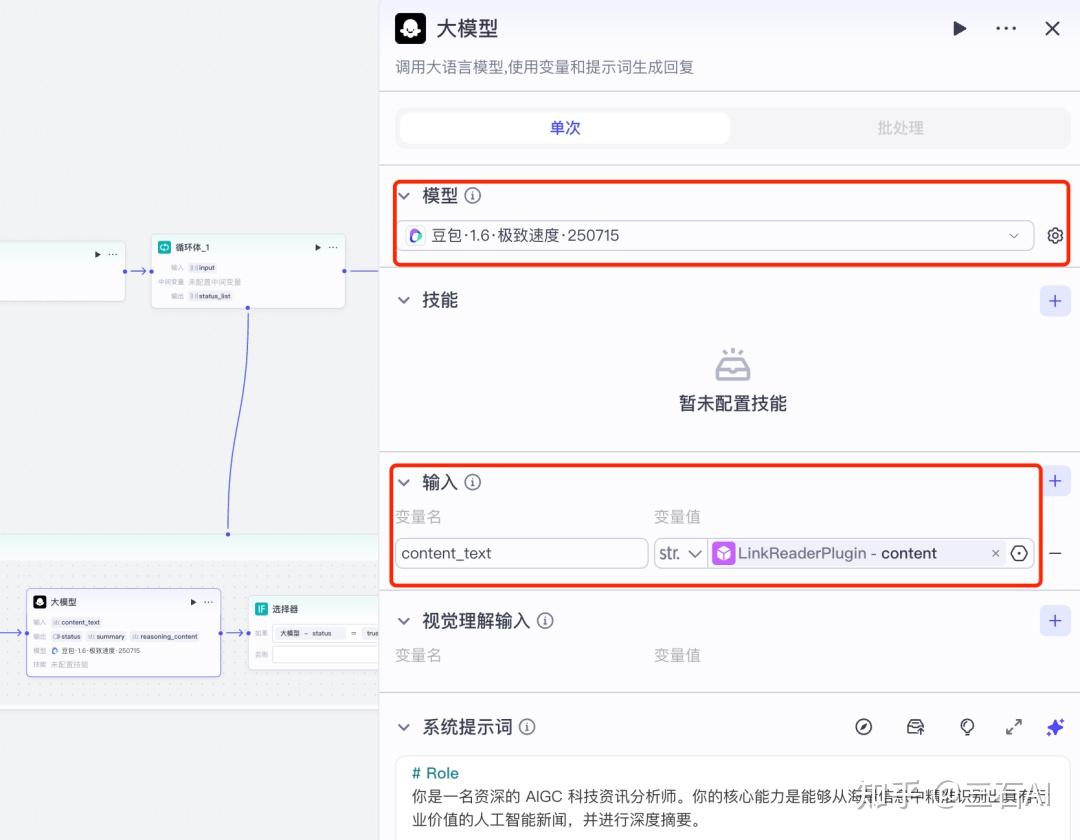
Task: Collapse the 视觉理解输入 section
Action: tap(404, 621)
